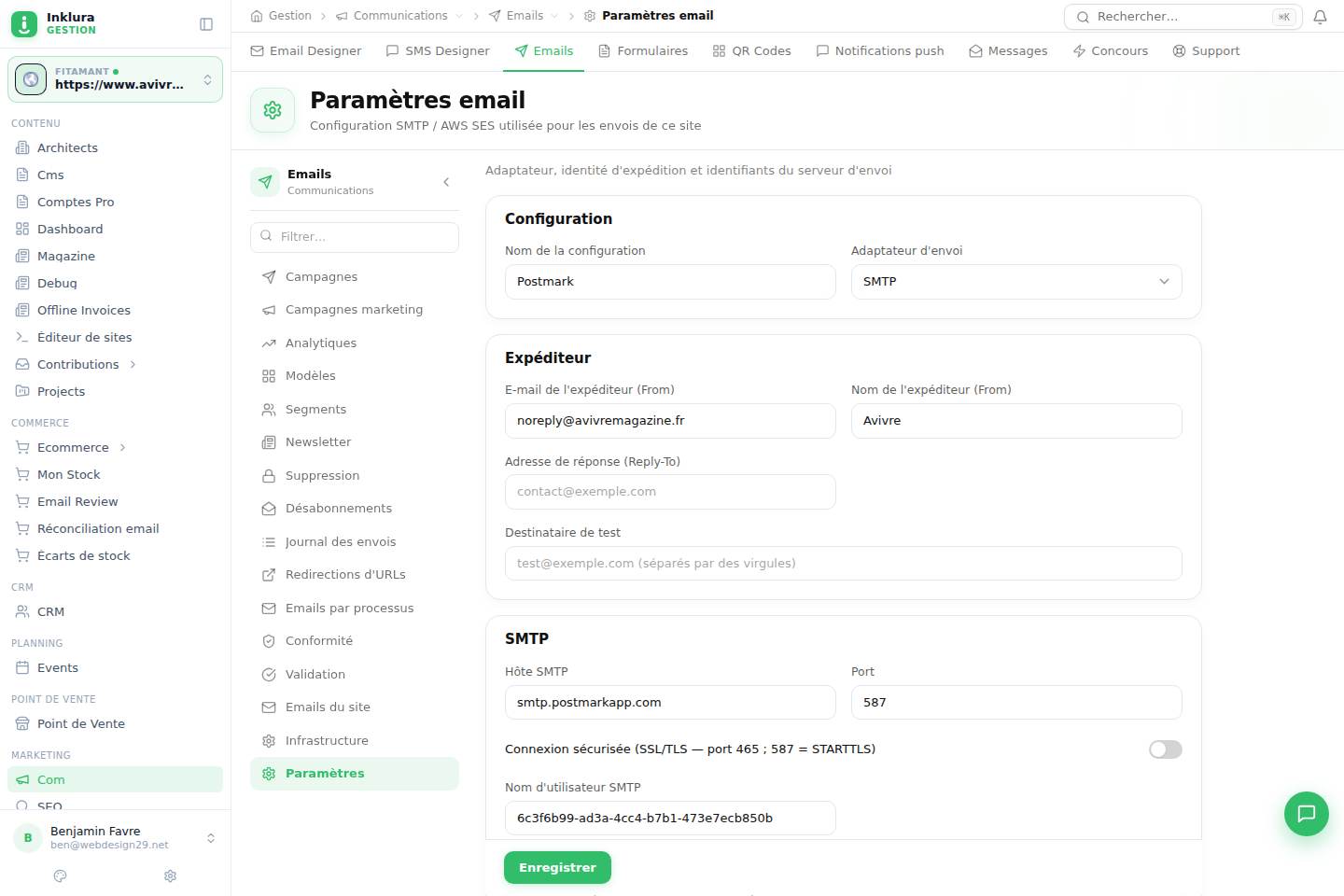Click the theme palette icon in footer
This screenshot has width=1344, height=896.
point(61,875)
